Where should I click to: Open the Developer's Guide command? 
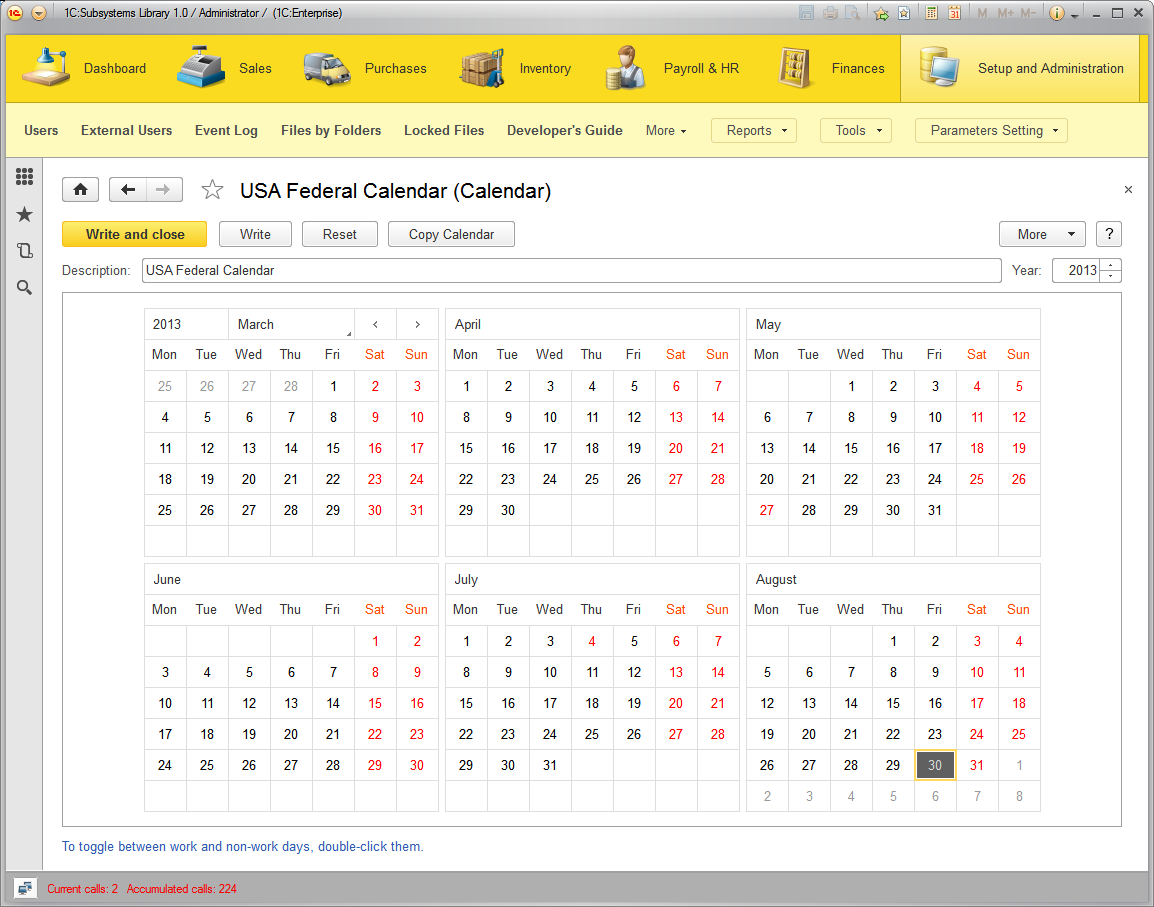(564, 130)
